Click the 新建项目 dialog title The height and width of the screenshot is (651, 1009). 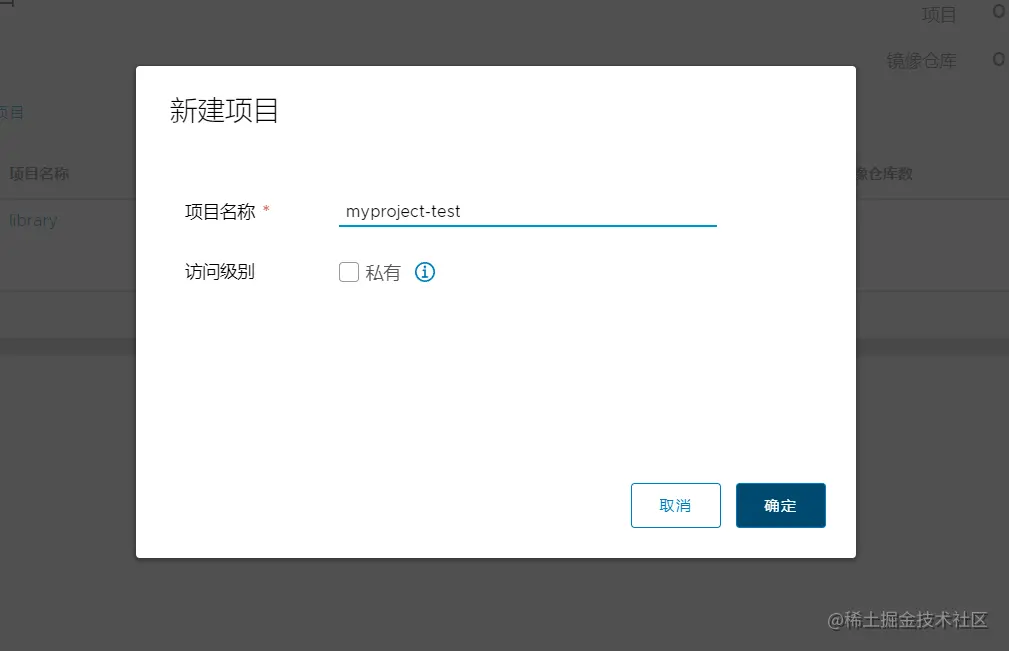pos(224,111)
